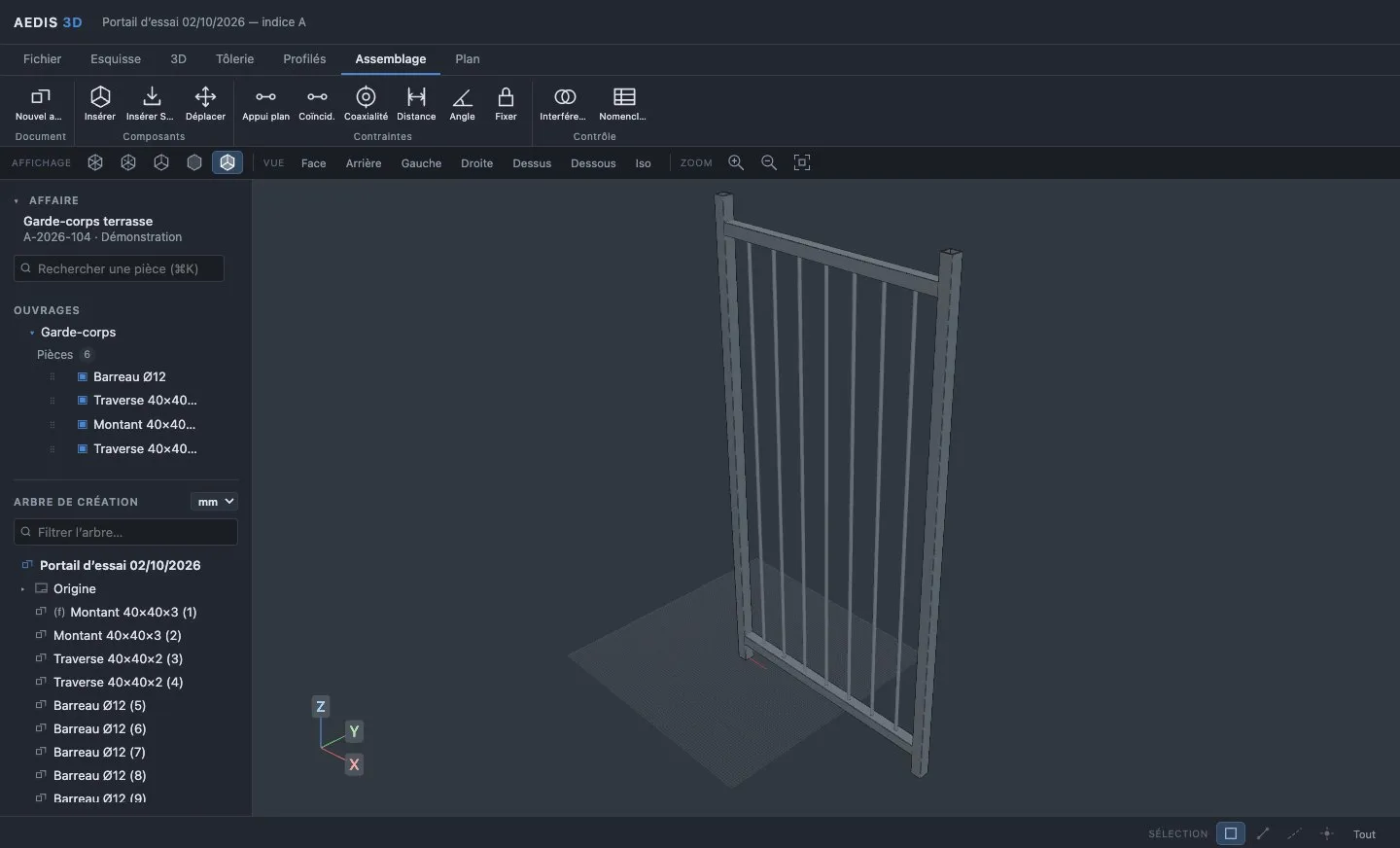Open the Fichier menu tab
This screenshot has width=1400, height=848.
pos(43,59)
